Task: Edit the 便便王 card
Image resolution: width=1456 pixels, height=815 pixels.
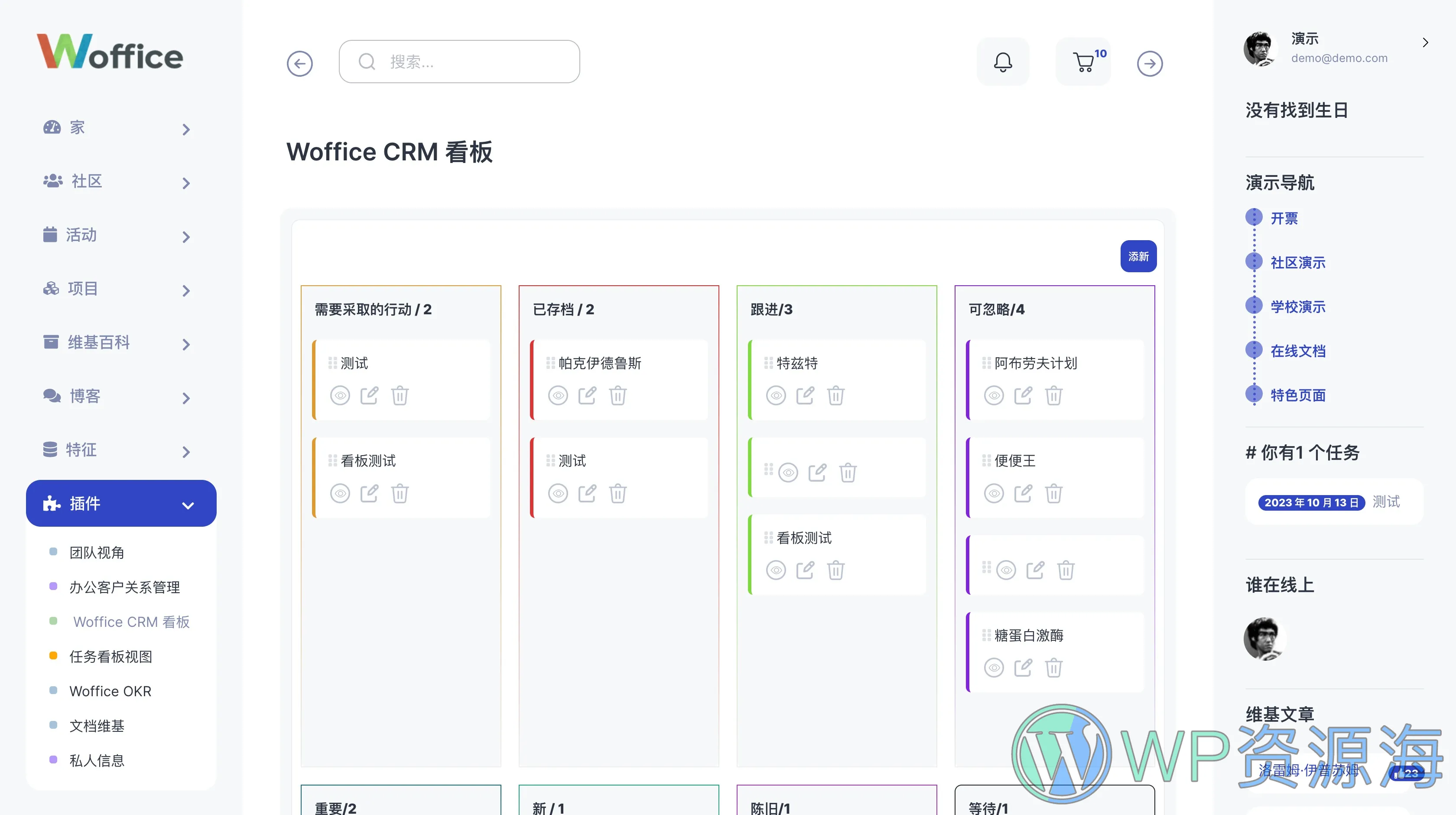Action: (1024, 492)
